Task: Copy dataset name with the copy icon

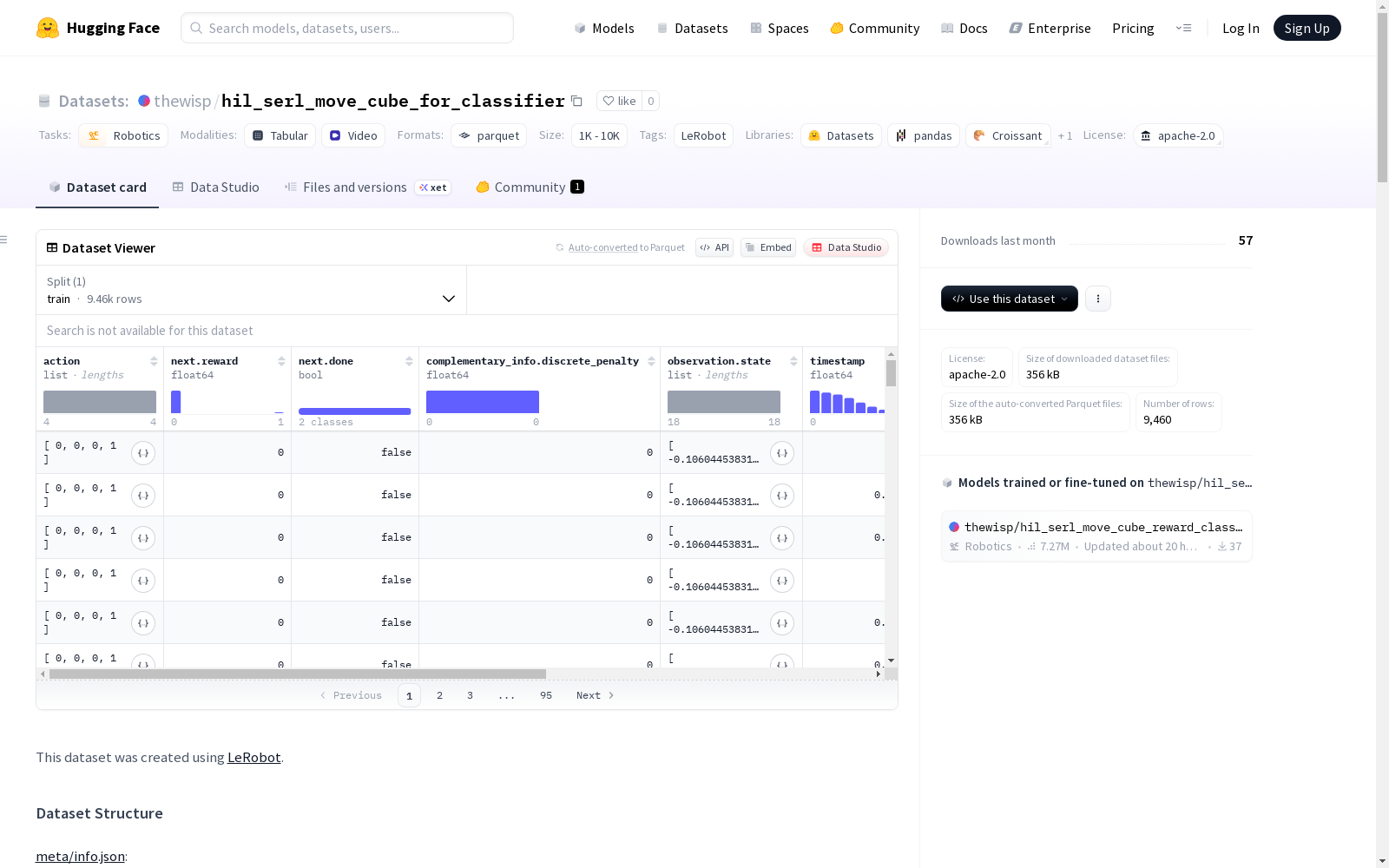Action: (576, 101)
